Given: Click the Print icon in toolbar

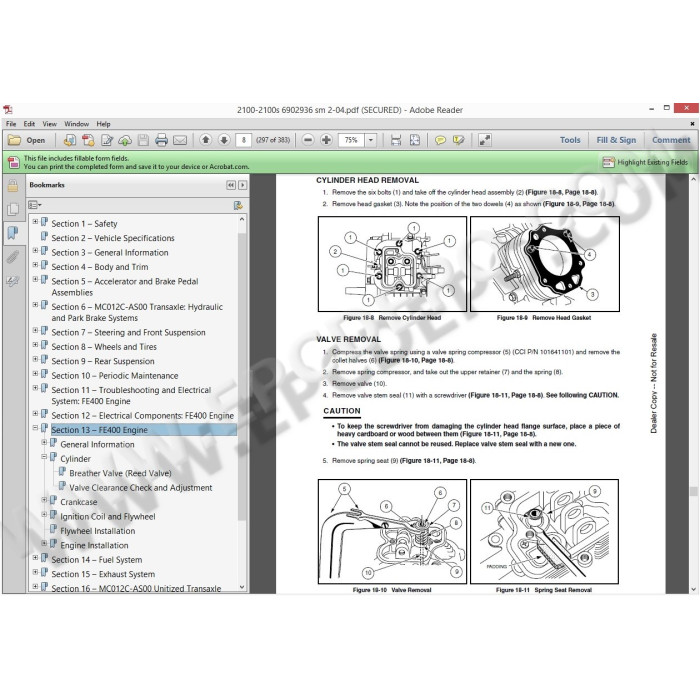Looking at the screenshot, I should (x=161, y=140).
